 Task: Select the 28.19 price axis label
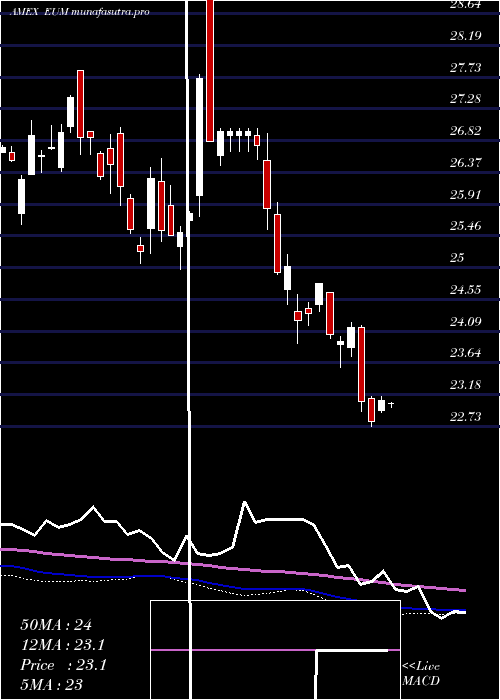[466, 36]
